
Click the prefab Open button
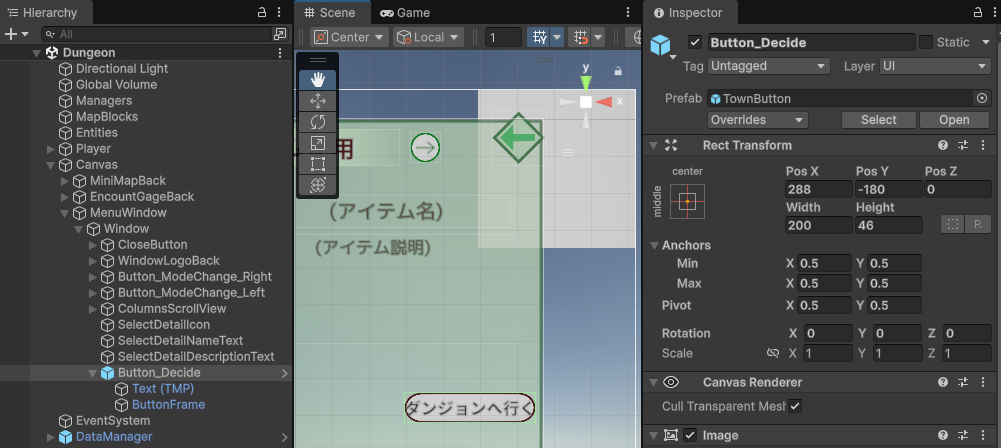953,120
